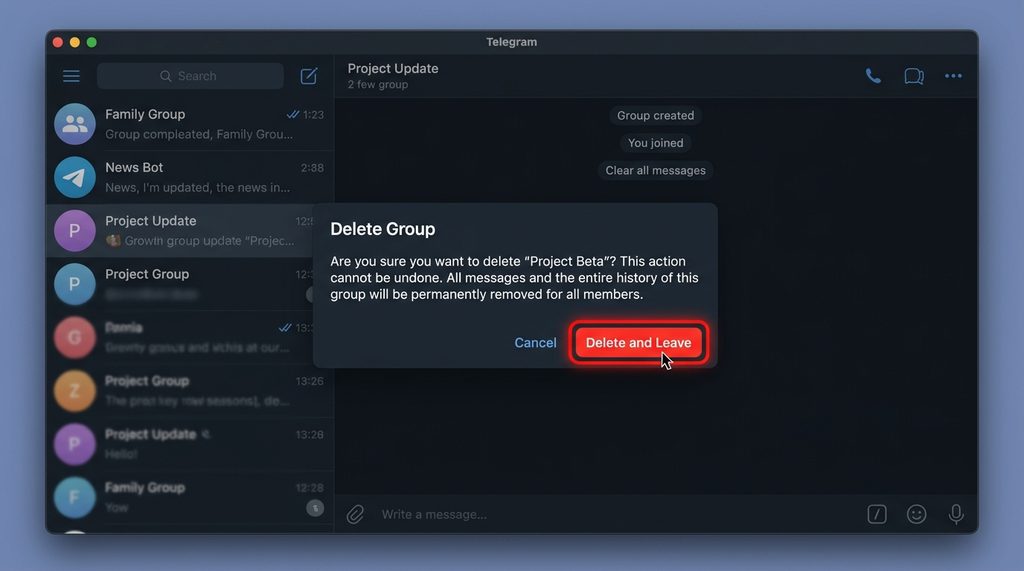Open the Project Update chat header title
Screen dimensions: 1024x571
(393, 69)
